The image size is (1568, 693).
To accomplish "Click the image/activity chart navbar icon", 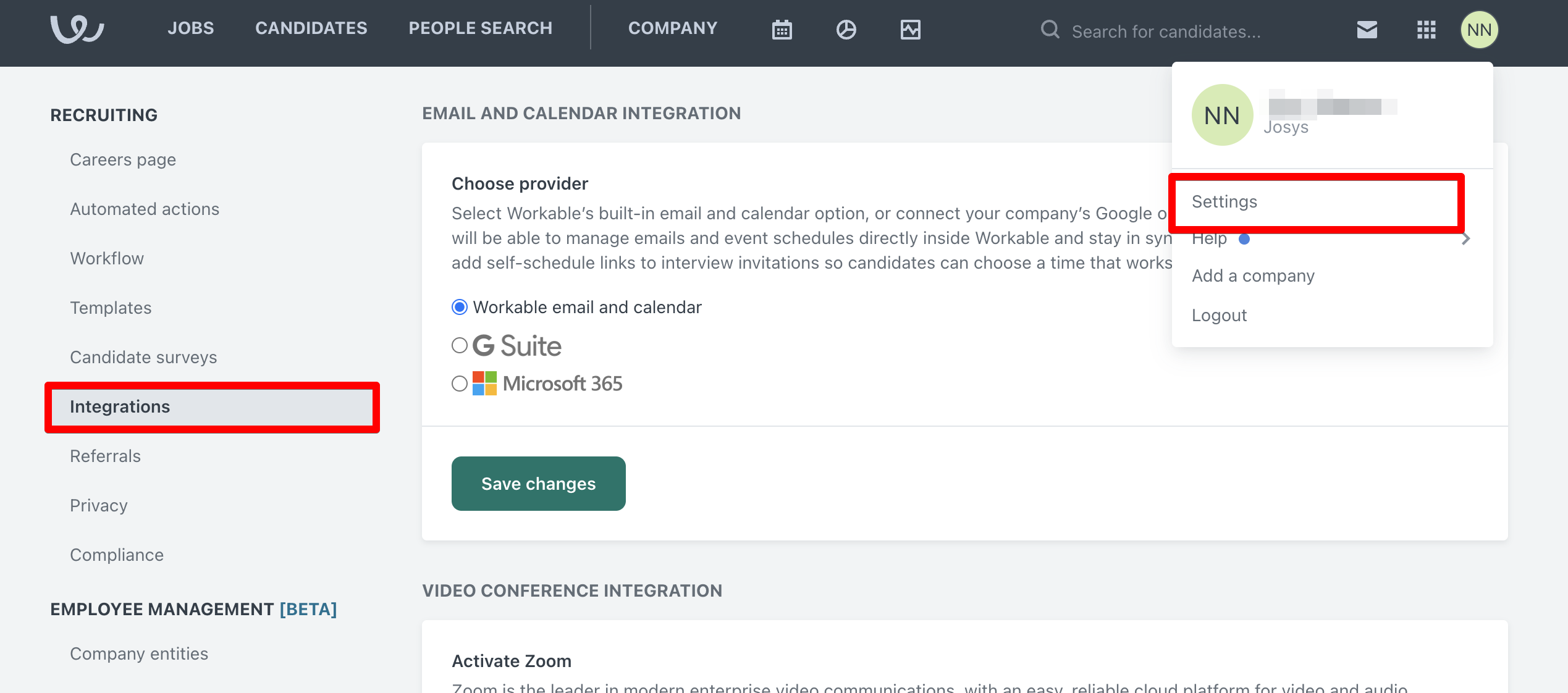I will pos(910,30).
